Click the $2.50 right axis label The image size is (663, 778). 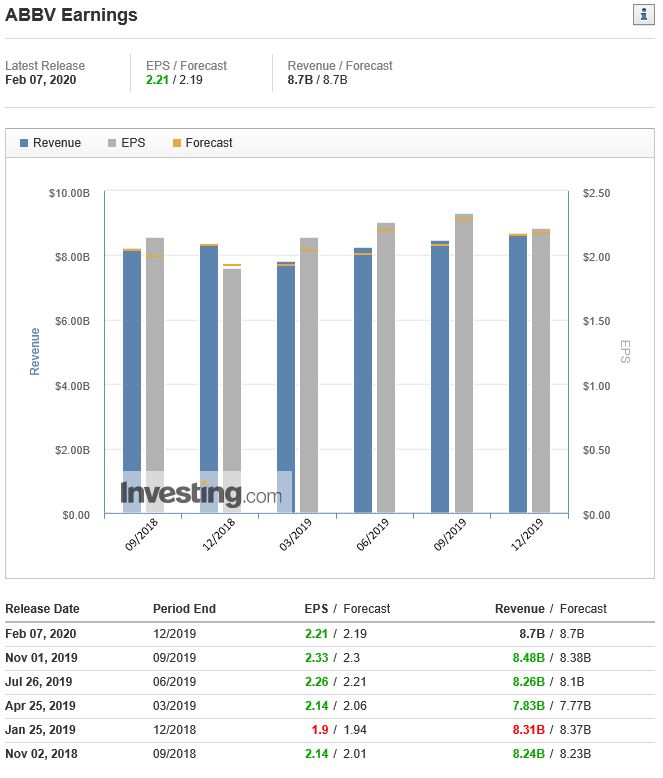coord(596,193)
